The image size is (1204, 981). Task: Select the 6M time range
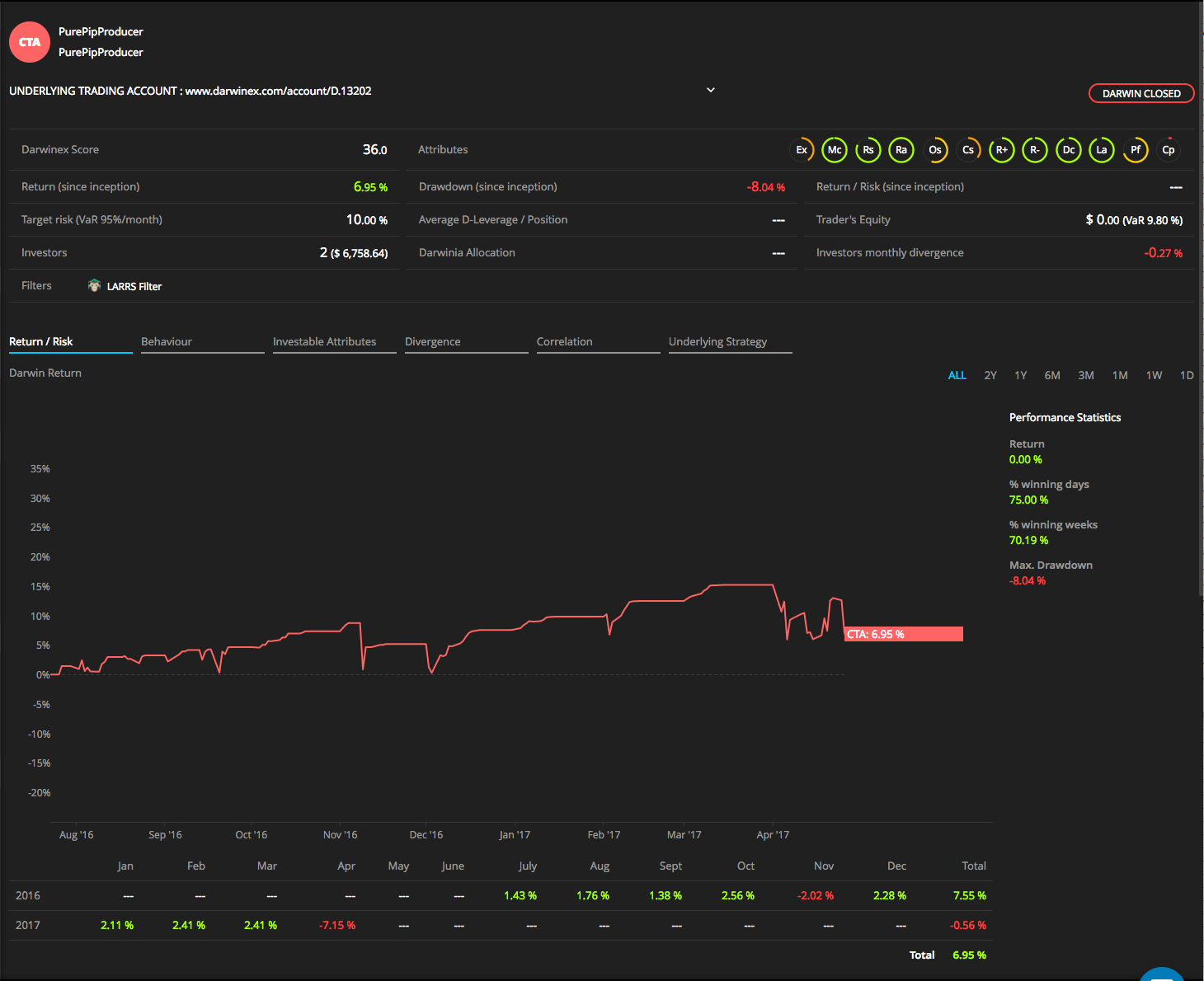pyautogui.click(x=1052, y=375)
